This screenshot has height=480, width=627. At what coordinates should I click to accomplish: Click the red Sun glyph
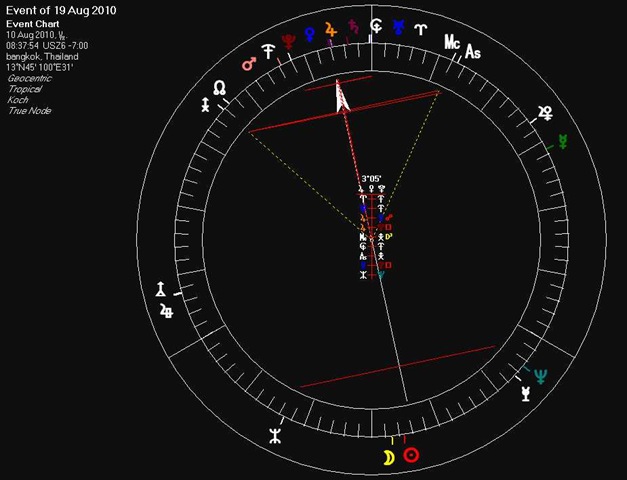click(411, 455)
